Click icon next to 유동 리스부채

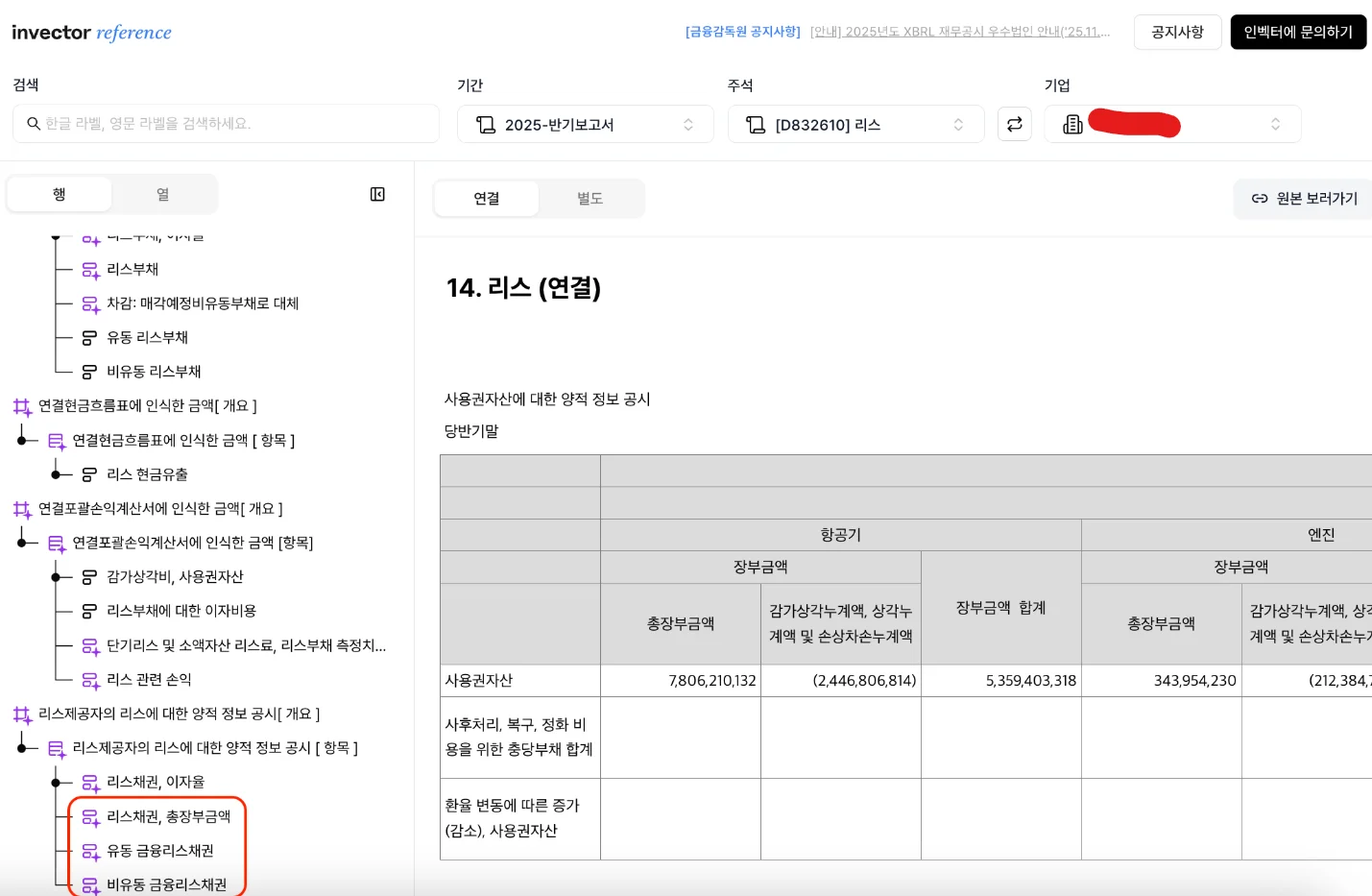(x=89, y=338)
